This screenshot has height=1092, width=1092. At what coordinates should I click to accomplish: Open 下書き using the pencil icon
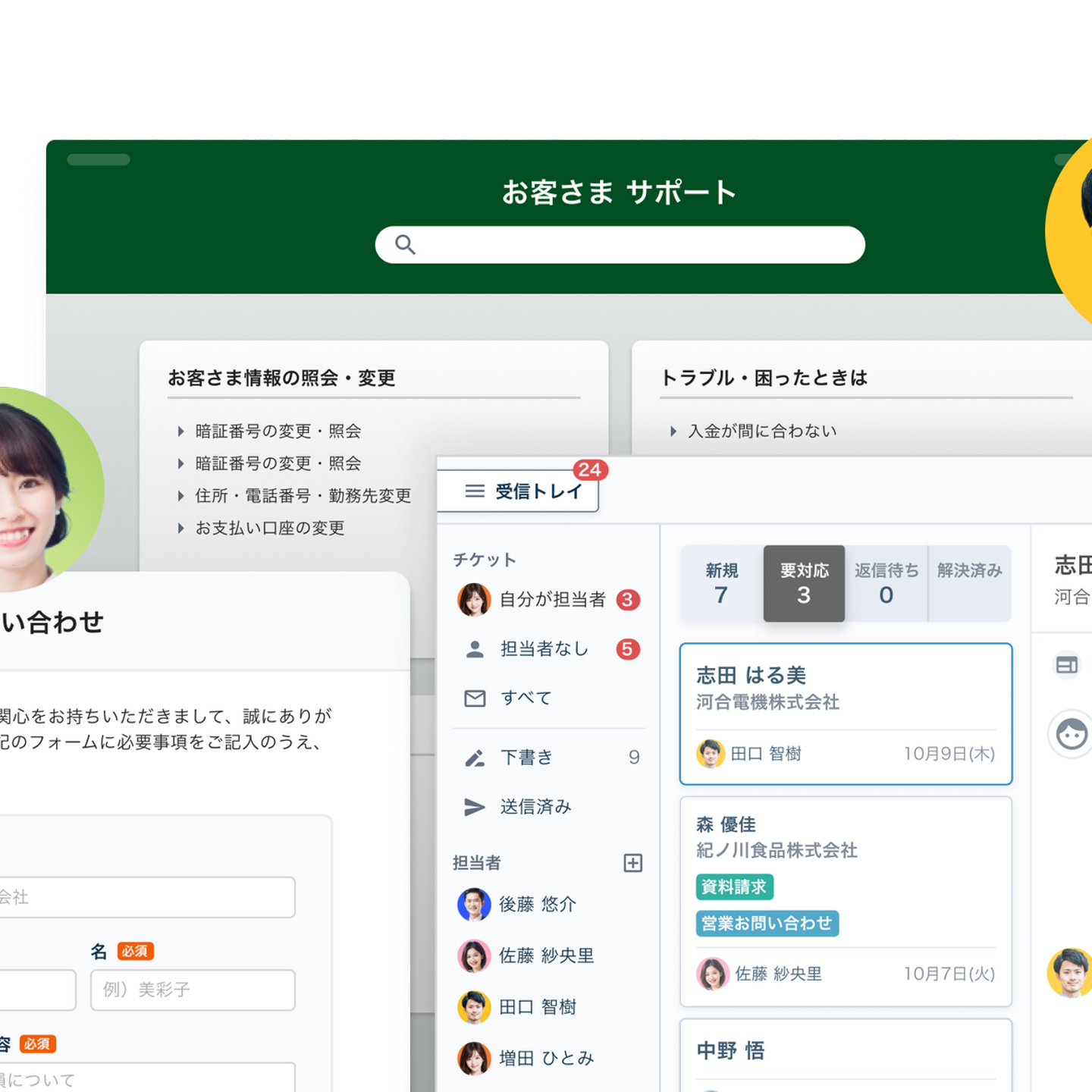pos(475,758)
